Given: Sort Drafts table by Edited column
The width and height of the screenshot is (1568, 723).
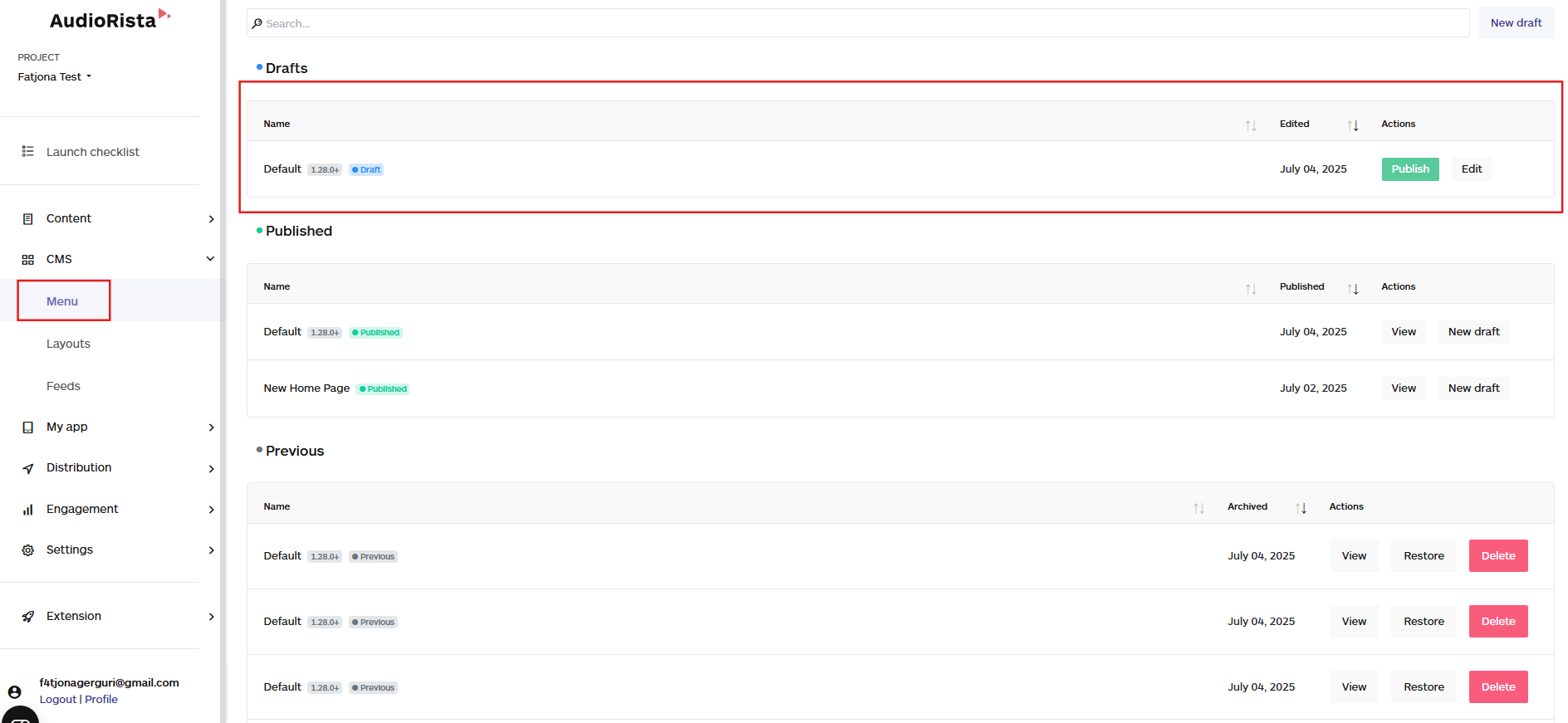Looking at the screenshot, I should coord(1353,125).
